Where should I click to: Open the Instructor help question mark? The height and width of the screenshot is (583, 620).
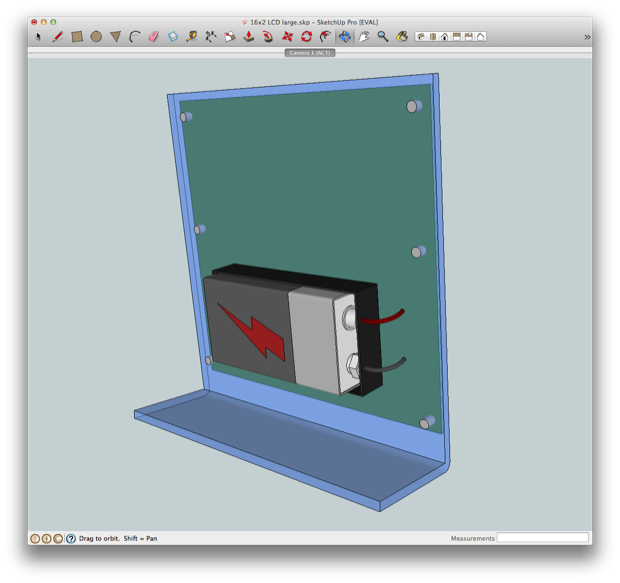(71, 538)
